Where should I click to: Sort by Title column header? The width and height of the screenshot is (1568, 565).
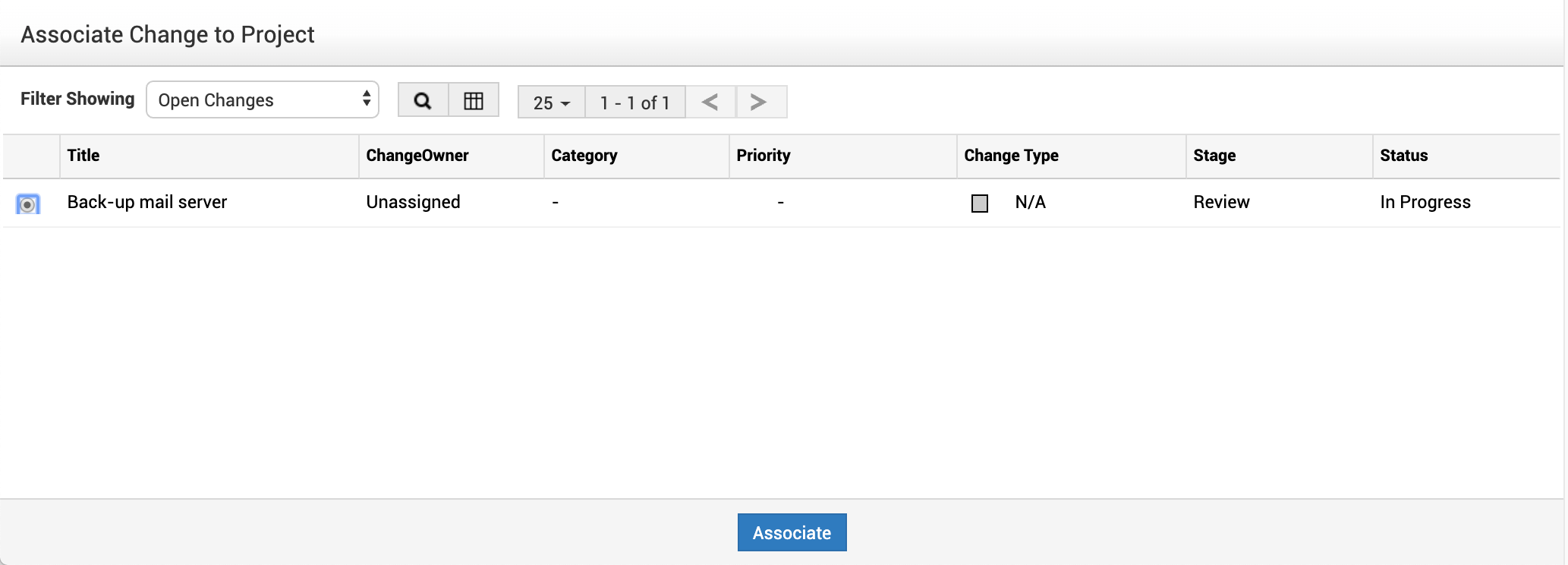pyautogui.click(x=83, y=156)
